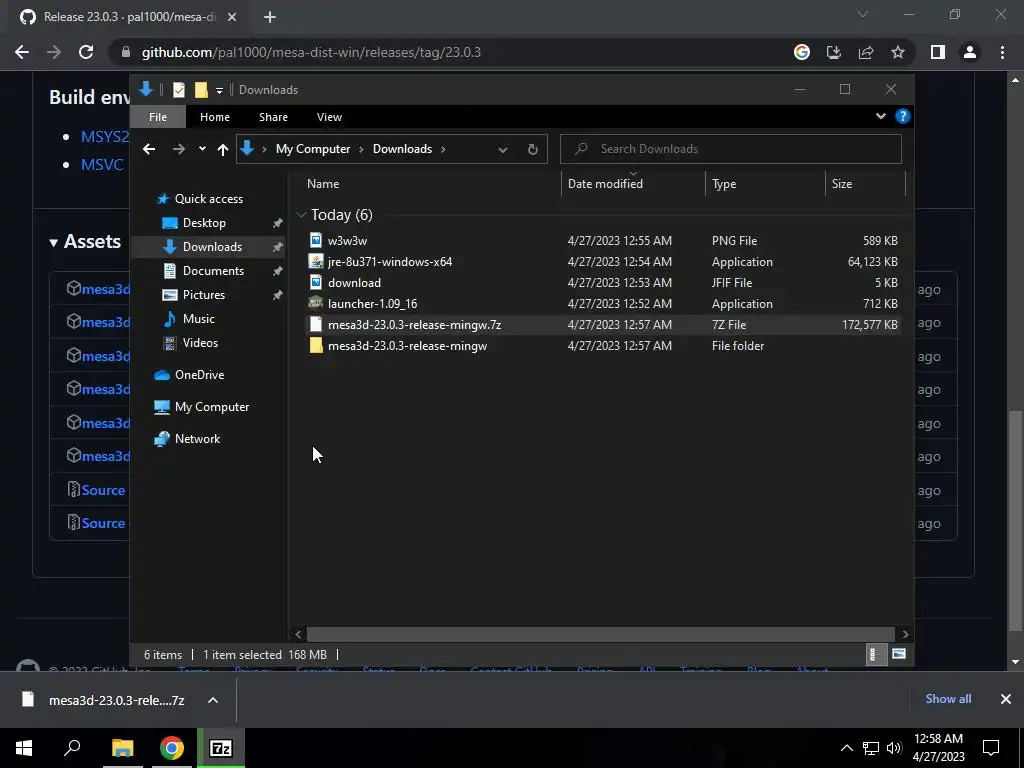Open the Share ribbon tab
This screenshot has height=768, width=1024.
coord(273,117)
